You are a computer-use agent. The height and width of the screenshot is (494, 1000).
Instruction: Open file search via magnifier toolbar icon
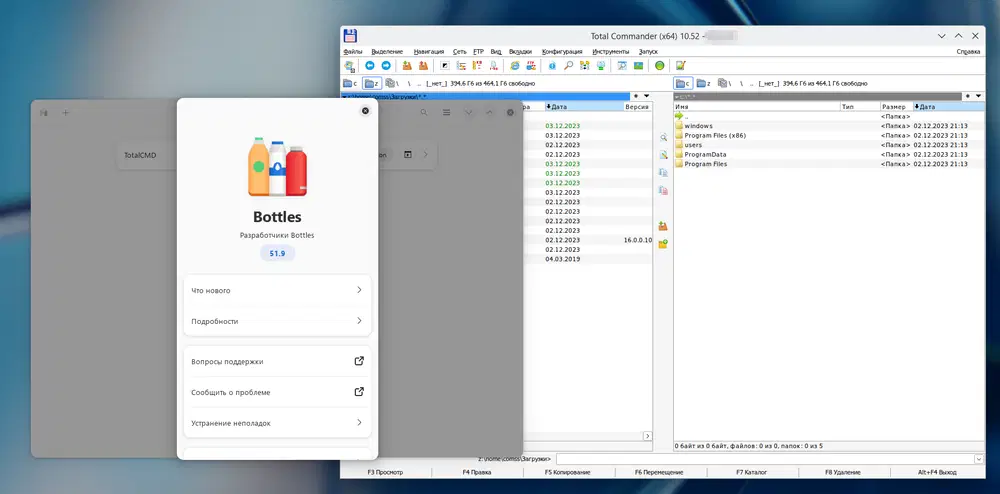pyautogui.click(x=568, y=66)
